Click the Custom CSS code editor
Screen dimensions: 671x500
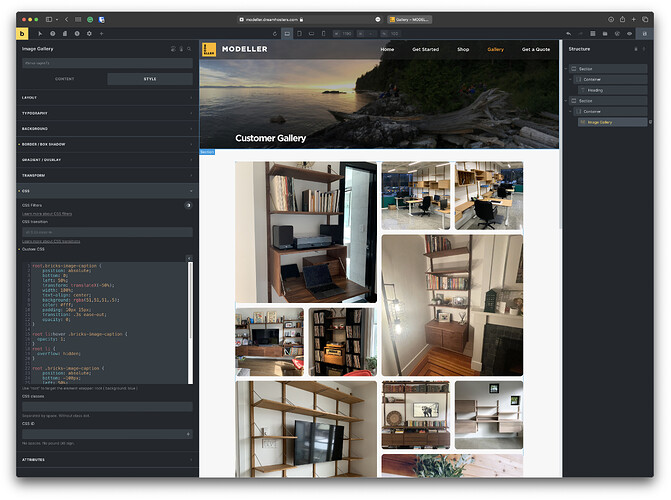[105, 323]
